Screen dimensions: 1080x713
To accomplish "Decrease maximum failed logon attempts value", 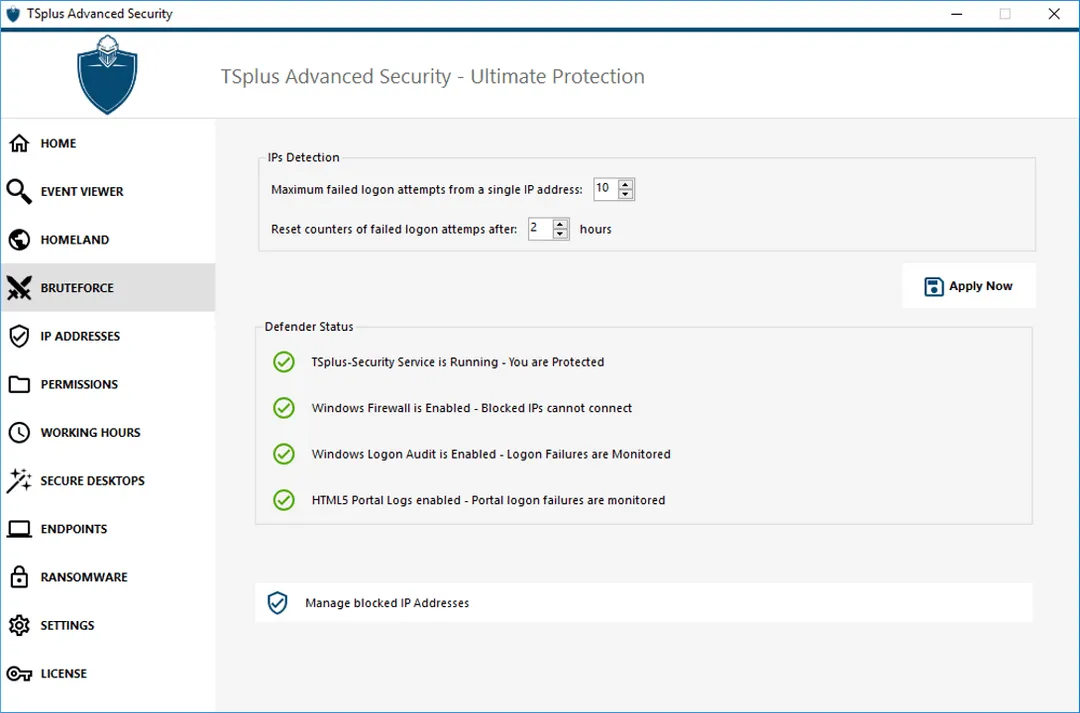I will 626,194.
